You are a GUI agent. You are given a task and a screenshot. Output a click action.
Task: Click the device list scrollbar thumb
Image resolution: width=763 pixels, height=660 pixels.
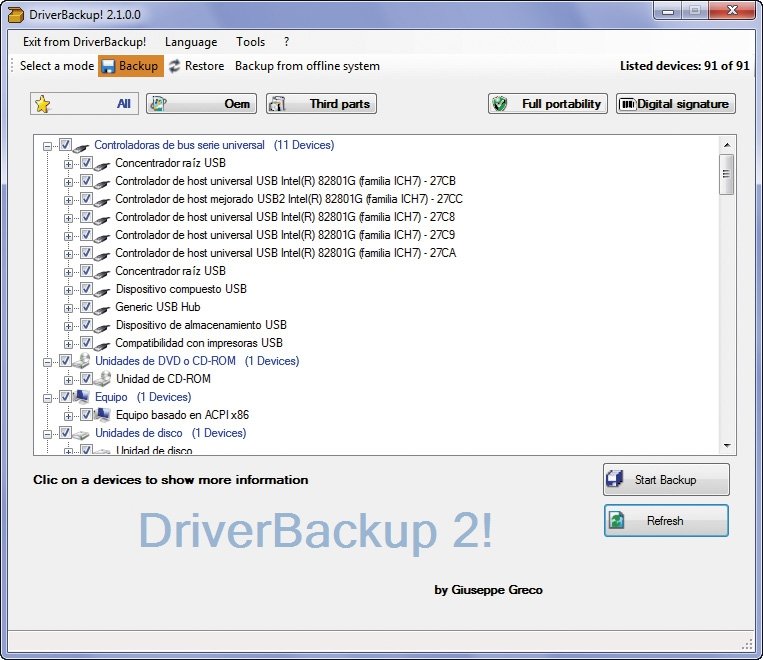coord(727,174)
